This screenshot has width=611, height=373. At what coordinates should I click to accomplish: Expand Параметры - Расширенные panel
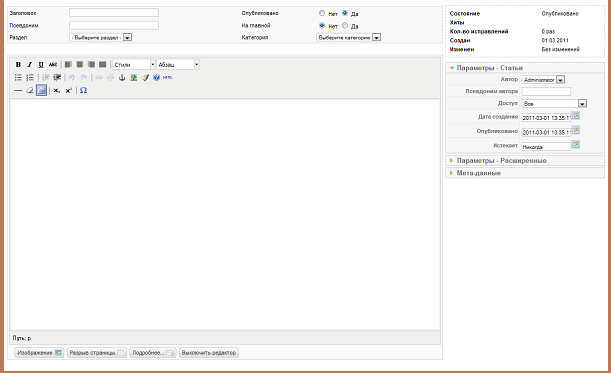point(524,161)
